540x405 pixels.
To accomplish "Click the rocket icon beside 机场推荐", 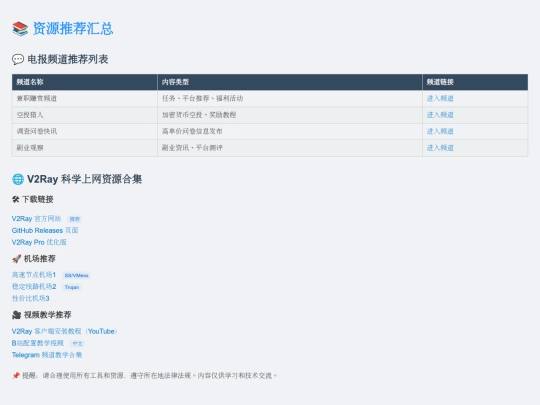I will [16, 259].
